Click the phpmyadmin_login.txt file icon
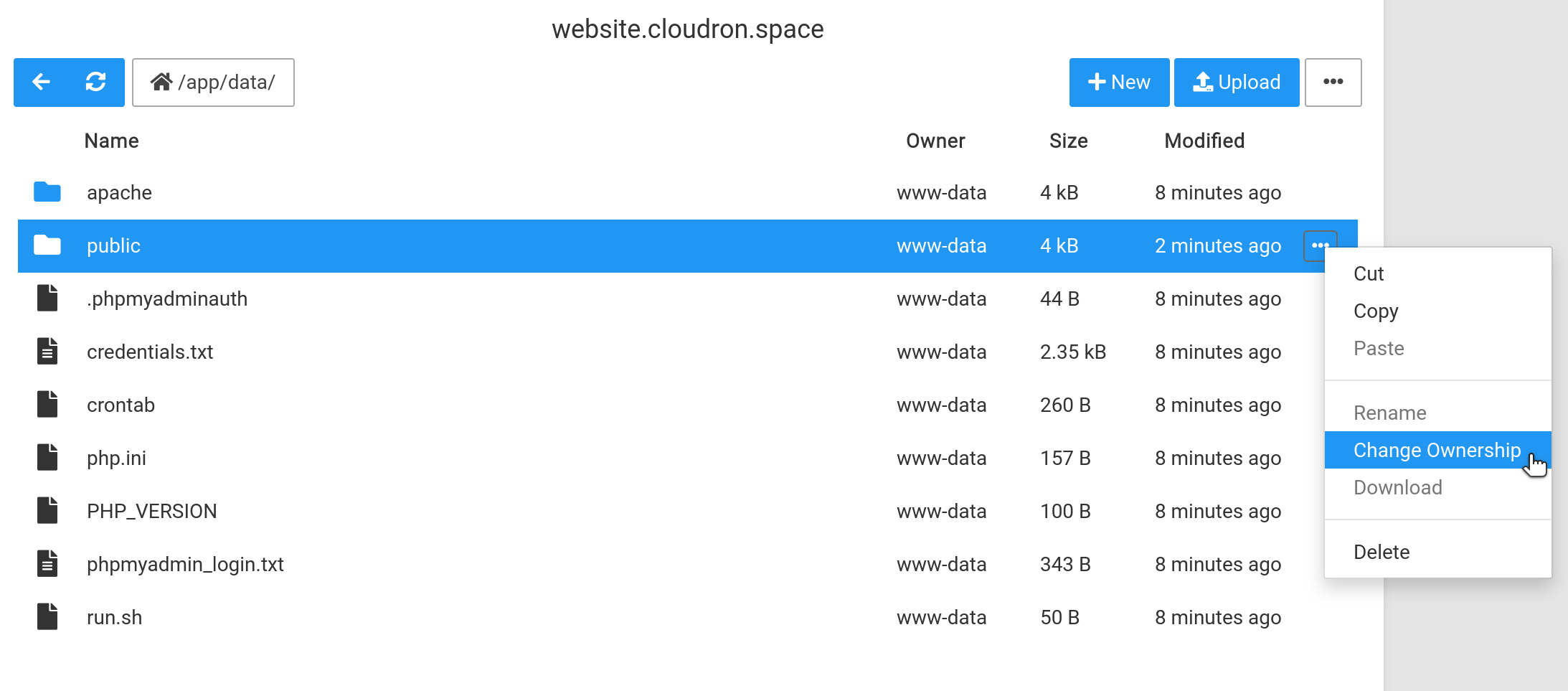Viewport: 1568px width, 691px height. 47,564
